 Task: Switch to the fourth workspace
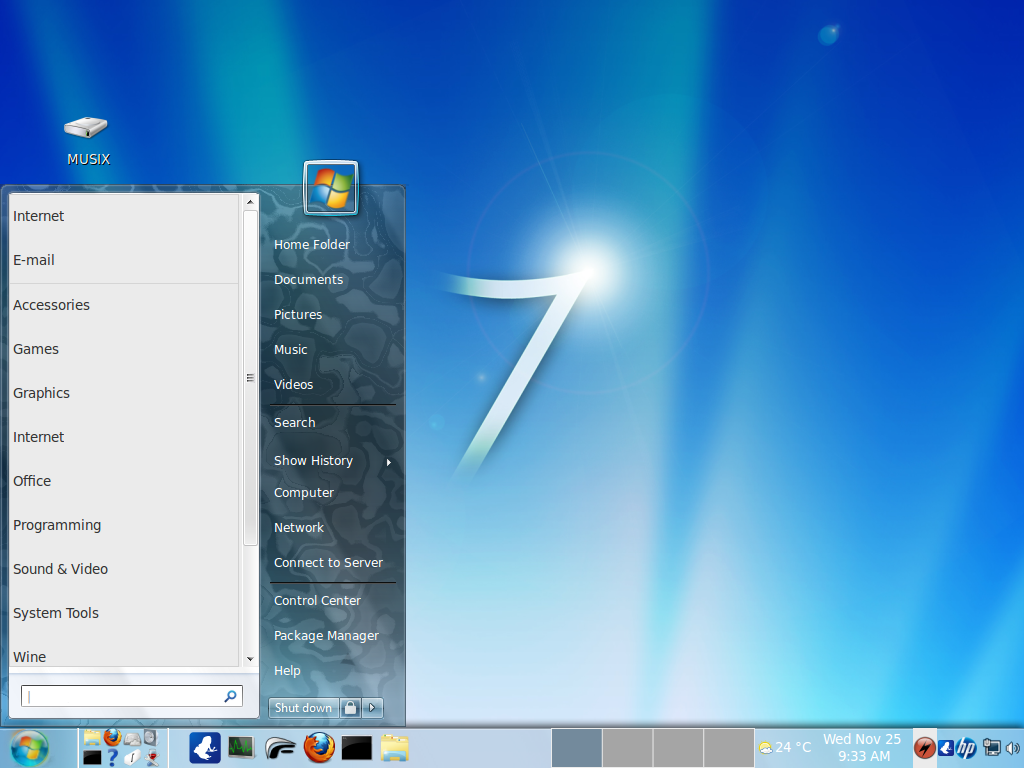click(x=729, y=748)
